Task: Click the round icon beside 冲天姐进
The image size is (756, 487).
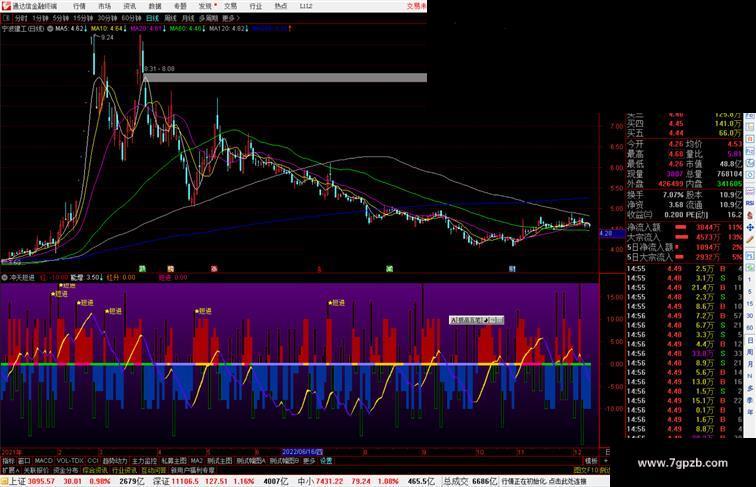Action: tap(4, 278)
